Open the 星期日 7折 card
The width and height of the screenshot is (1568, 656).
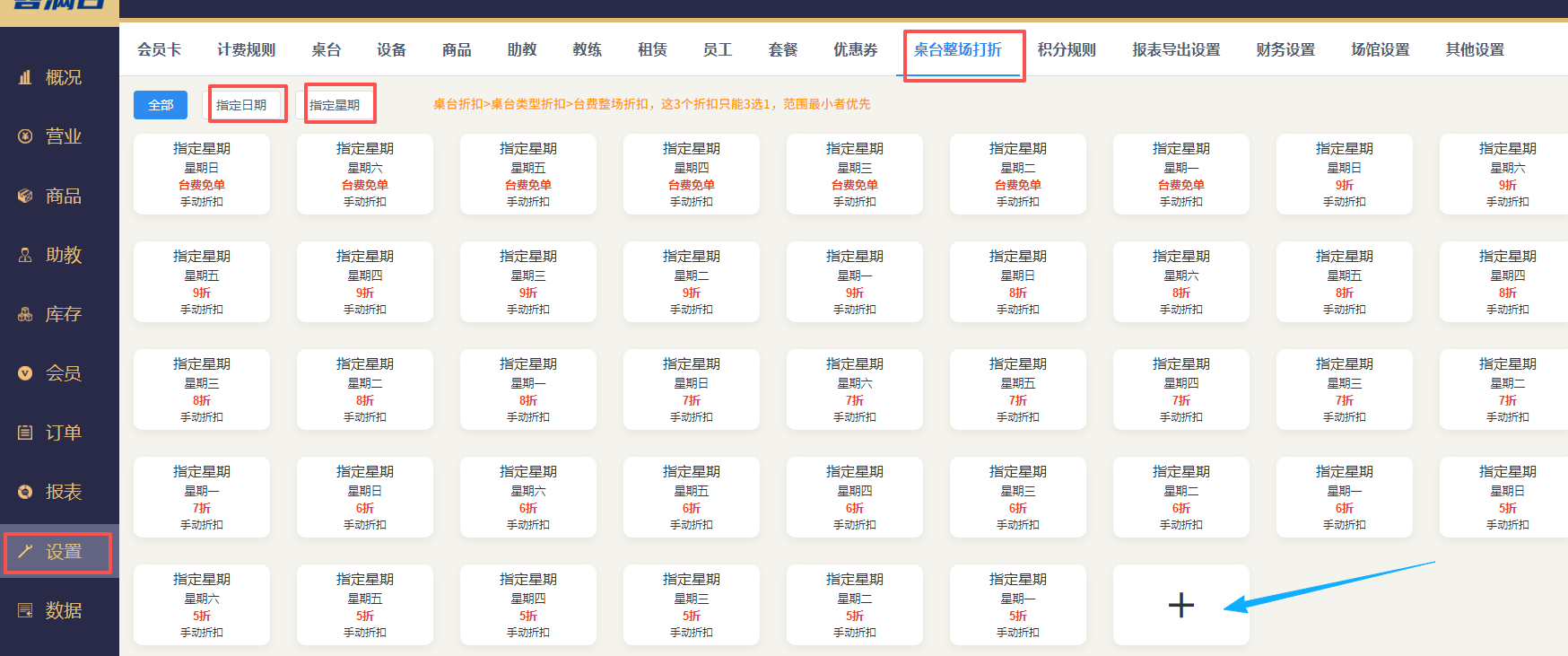tap(692, 389)
